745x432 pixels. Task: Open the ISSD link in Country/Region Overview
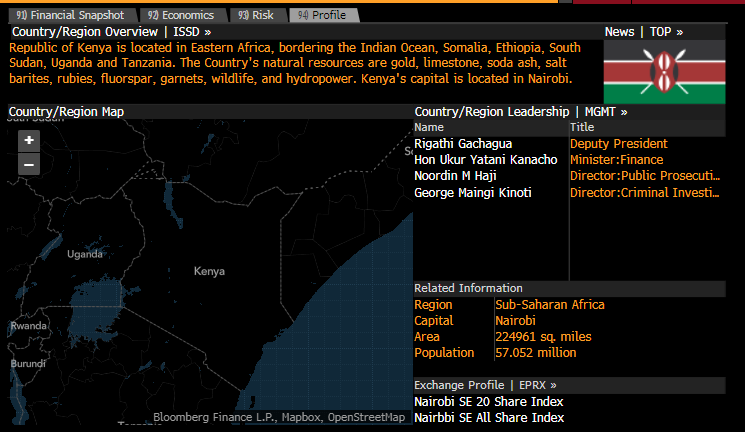192,32
